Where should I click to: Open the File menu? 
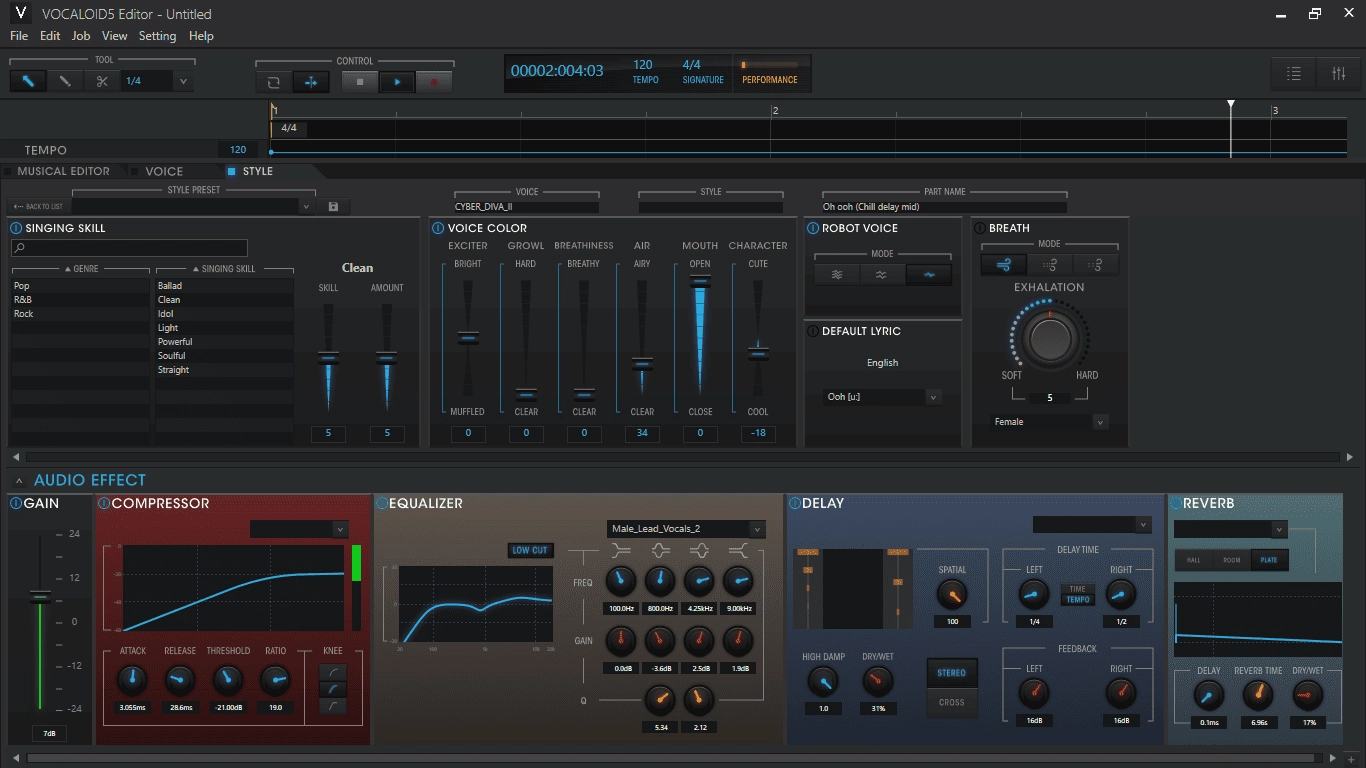[19, 36]
